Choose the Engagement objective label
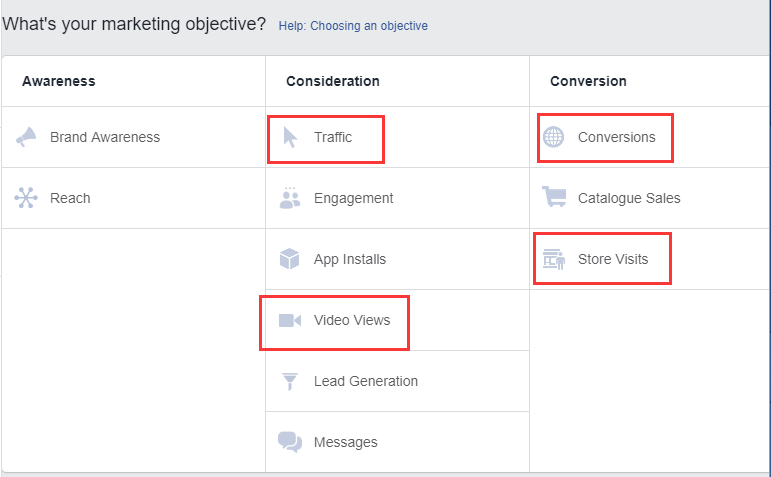 354,198
